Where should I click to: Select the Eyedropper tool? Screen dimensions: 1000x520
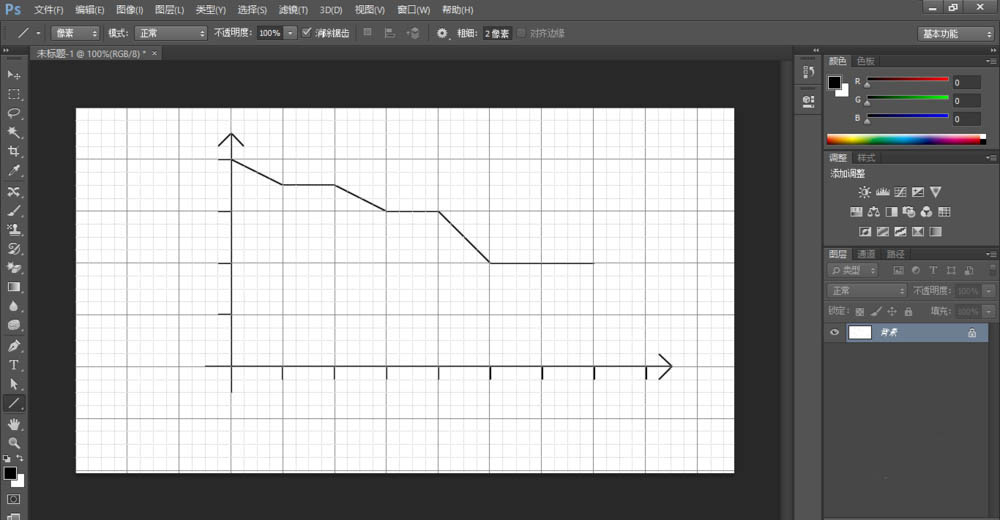(13, 170)
